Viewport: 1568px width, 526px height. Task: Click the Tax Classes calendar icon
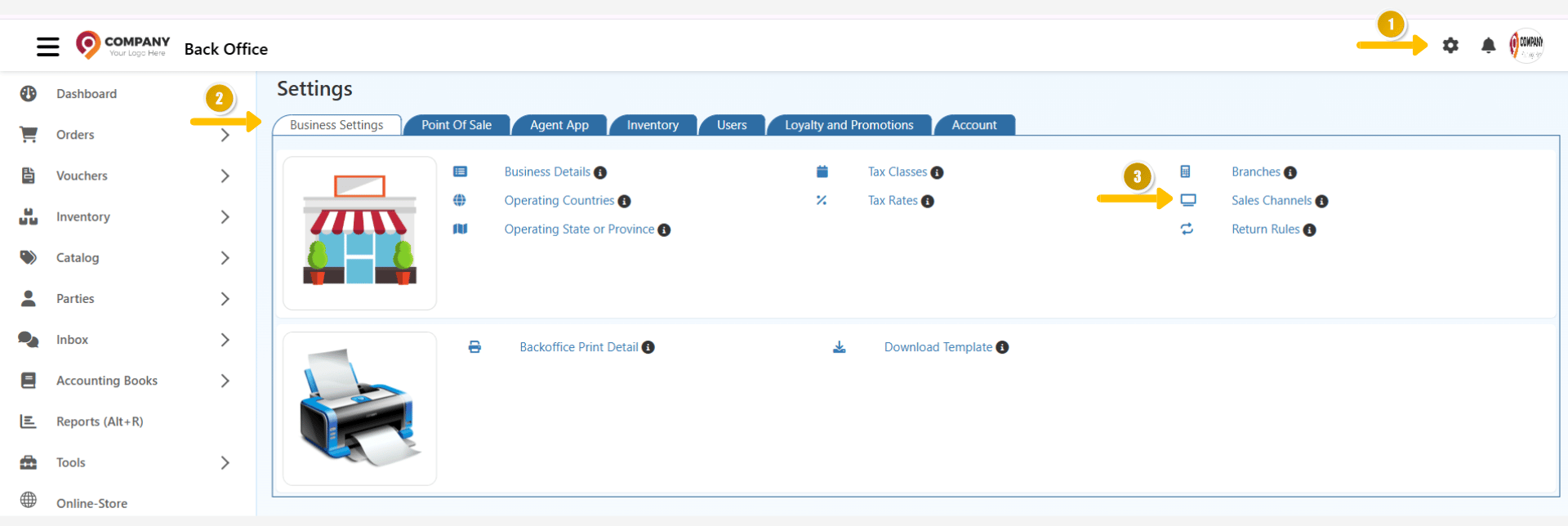coord(822,172)
